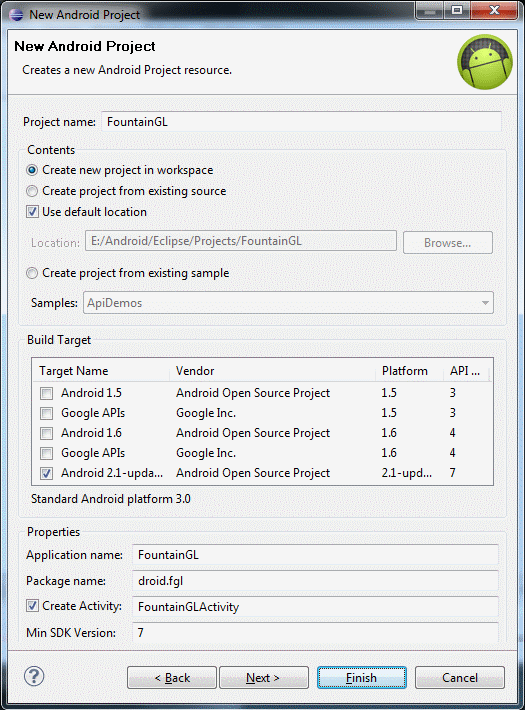Check the Android 1.6 build target
The image size is (525, 710).
click(46, 433)
